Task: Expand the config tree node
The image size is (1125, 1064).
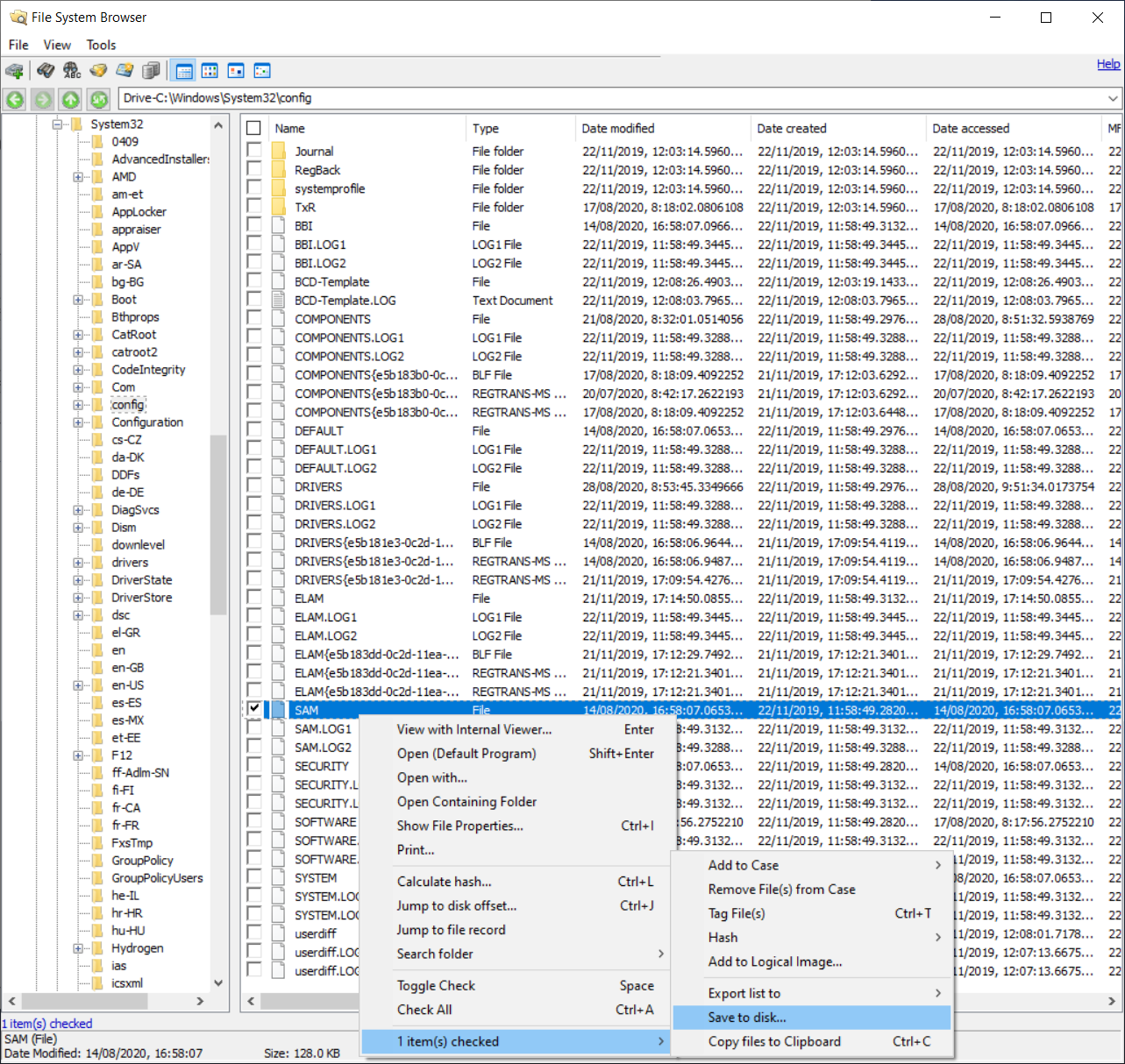Action: [78, 405]
